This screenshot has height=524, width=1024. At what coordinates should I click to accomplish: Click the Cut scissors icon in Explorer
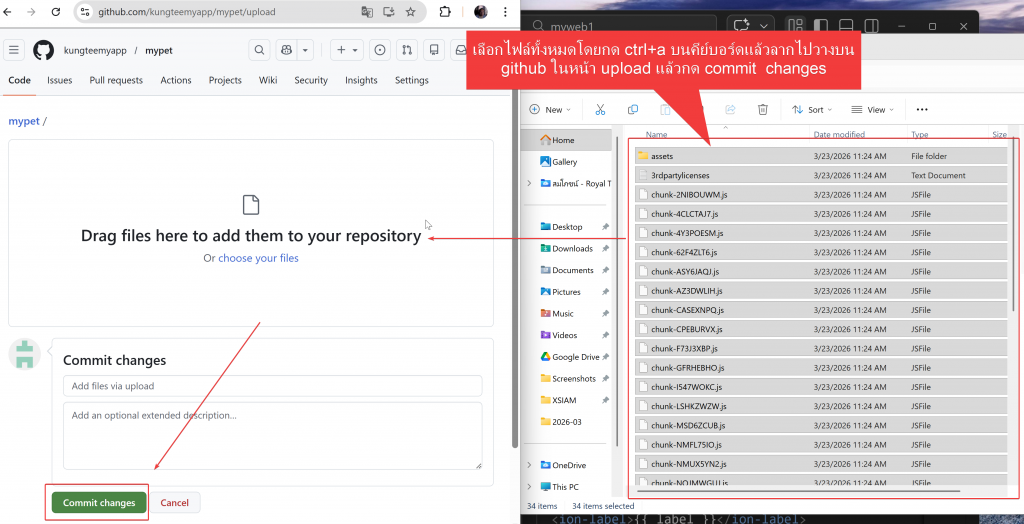pyautogui.click(x=600, y=110)
